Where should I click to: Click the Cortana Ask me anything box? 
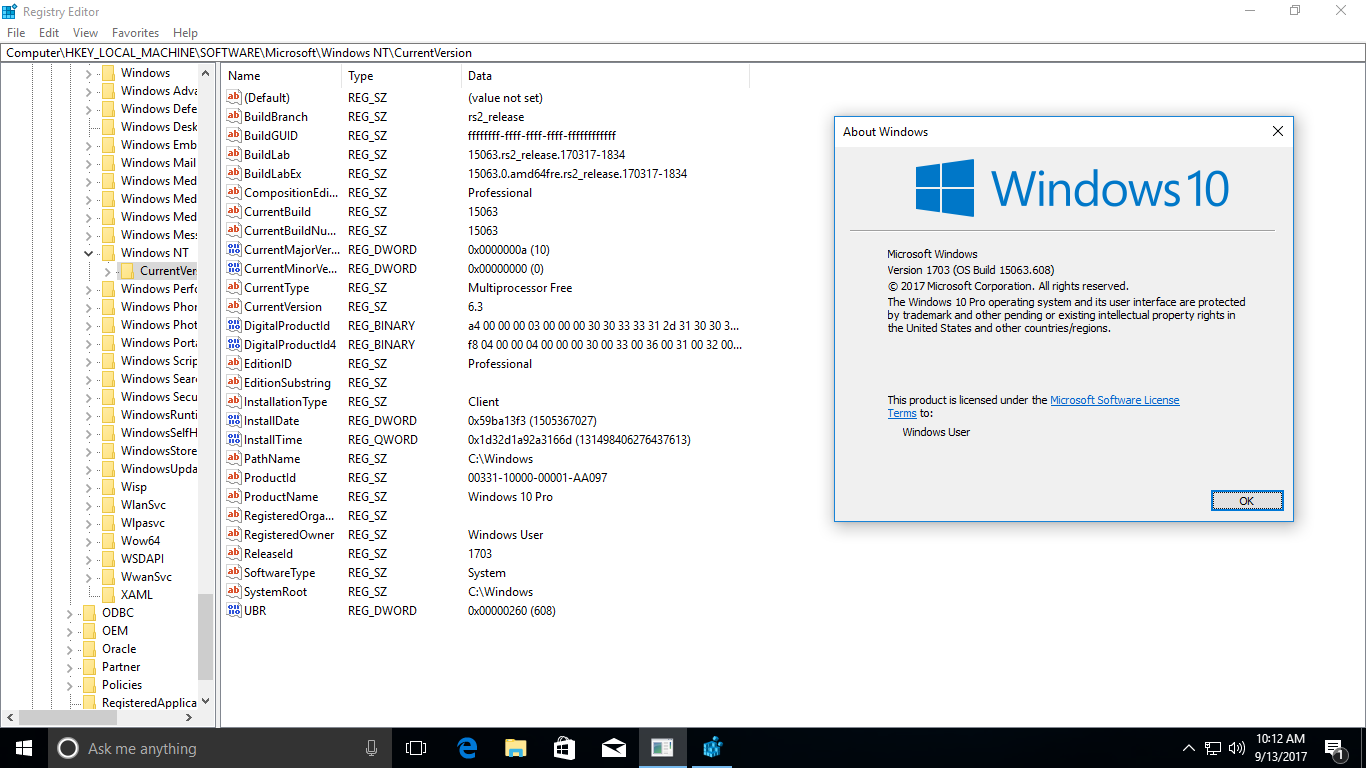click(219, 748)
